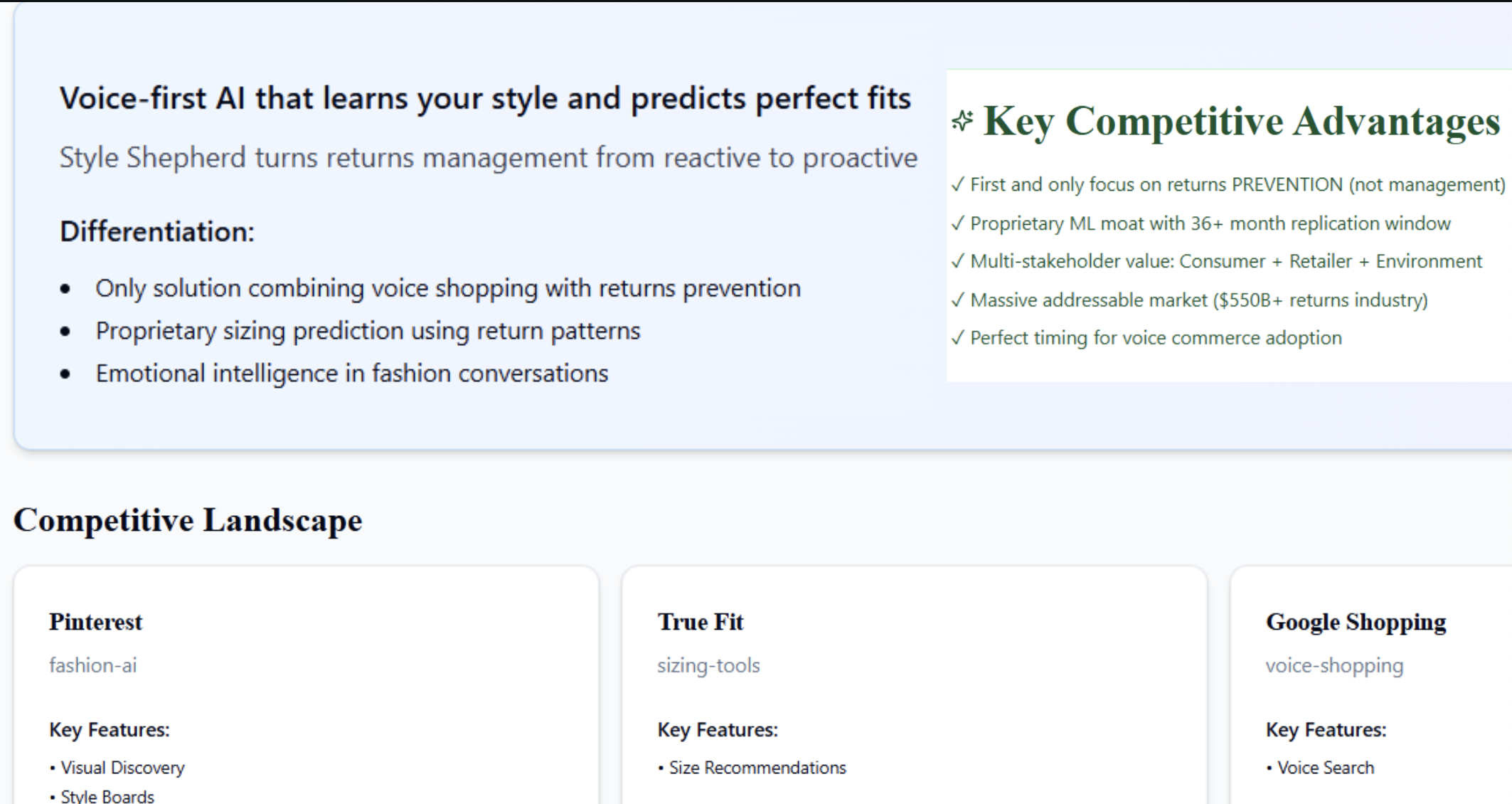Open the Pinterest competitor card title
Screen dimensions: 1512x804
coord(95,622)
